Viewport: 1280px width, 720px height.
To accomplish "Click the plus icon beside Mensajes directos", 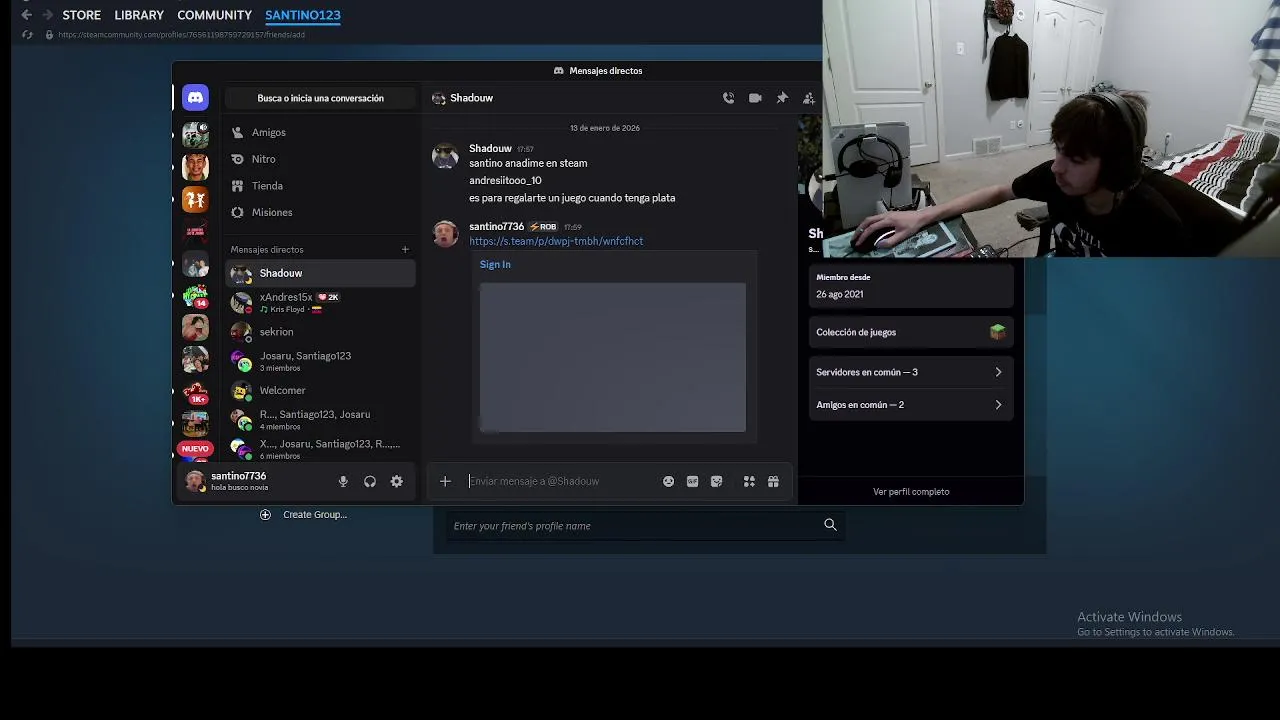I will [405, 249].
